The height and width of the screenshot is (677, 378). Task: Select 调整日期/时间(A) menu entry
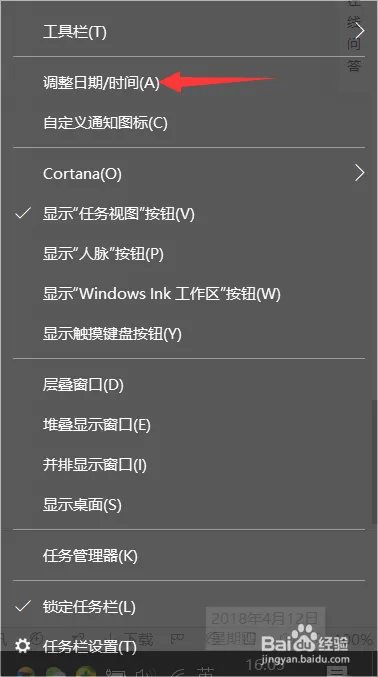click(102, 83)
